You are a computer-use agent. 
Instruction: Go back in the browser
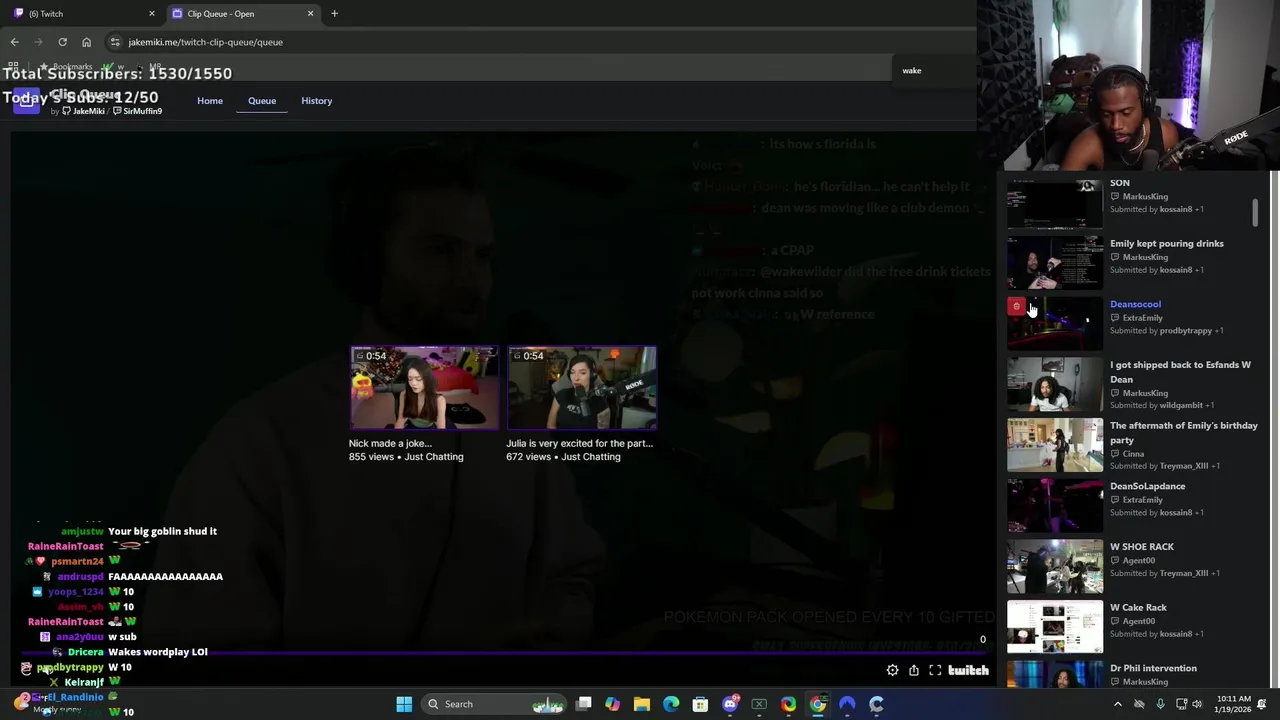point(14,42)
